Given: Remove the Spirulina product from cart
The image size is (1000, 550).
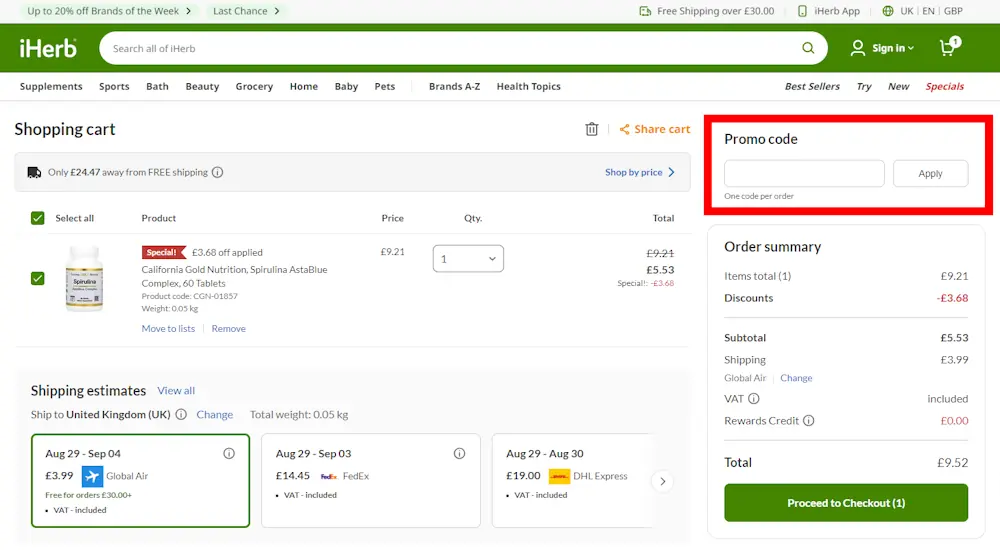Looking at the screenshot, I should coord(228,329).
